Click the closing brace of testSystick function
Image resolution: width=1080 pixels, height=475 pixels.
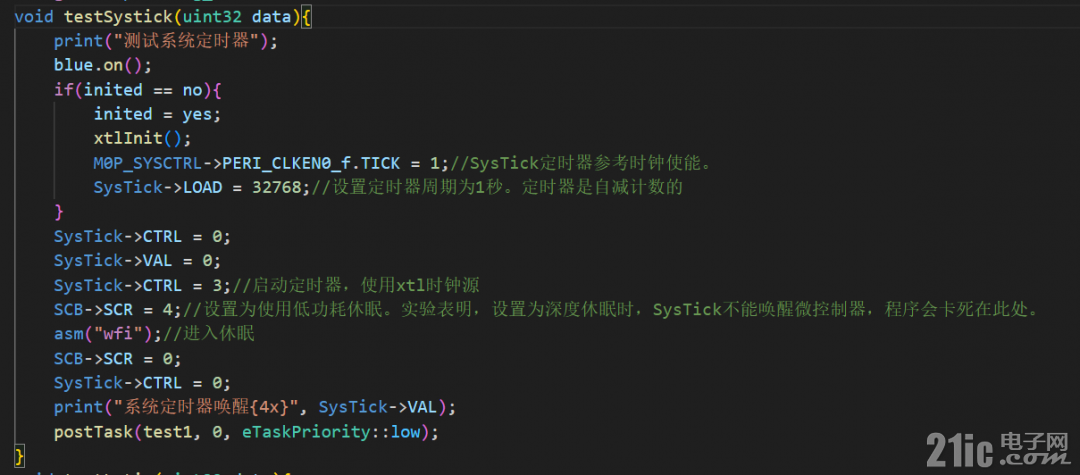click(x=19, y=456)
